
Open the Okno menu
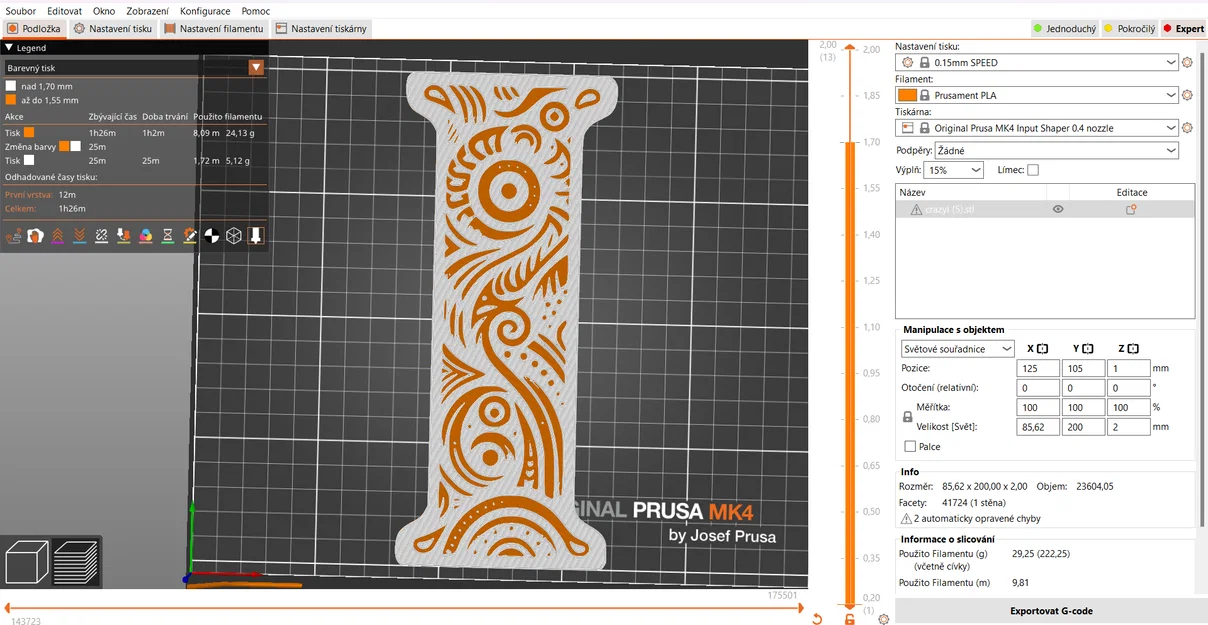click(104, 11)
